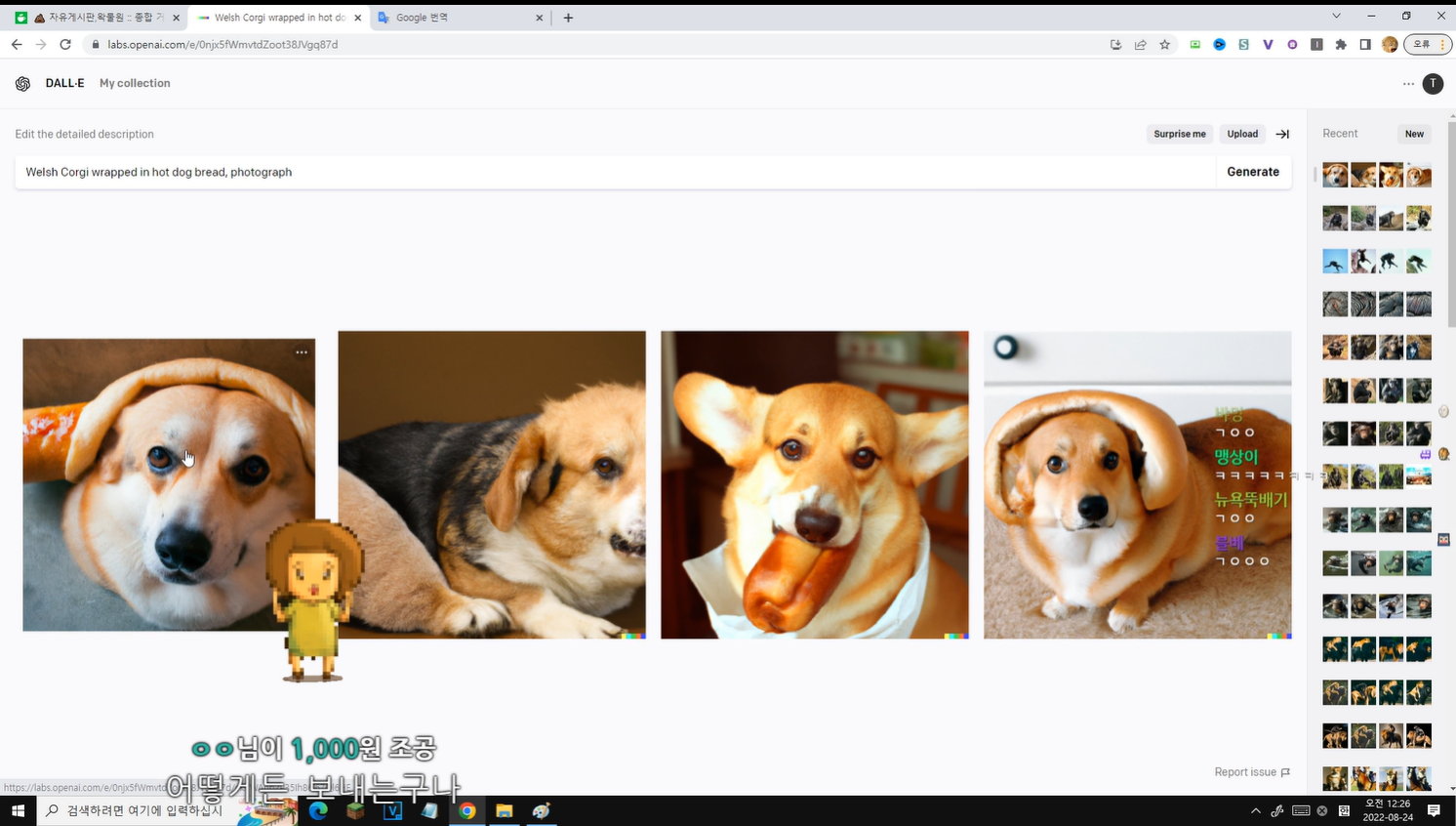
Task: Bookmark this page with the star icon
Action: (1164, 45)
